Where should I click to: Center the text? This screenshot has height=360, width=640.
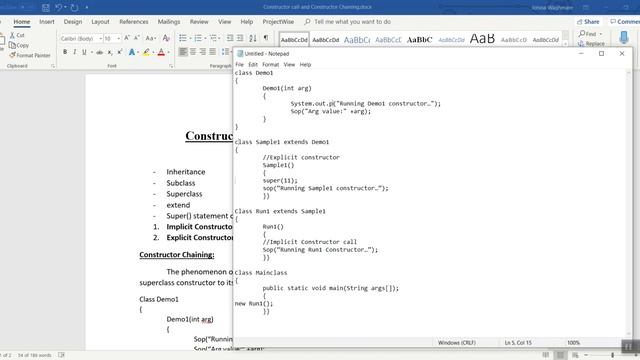(193, 52)
